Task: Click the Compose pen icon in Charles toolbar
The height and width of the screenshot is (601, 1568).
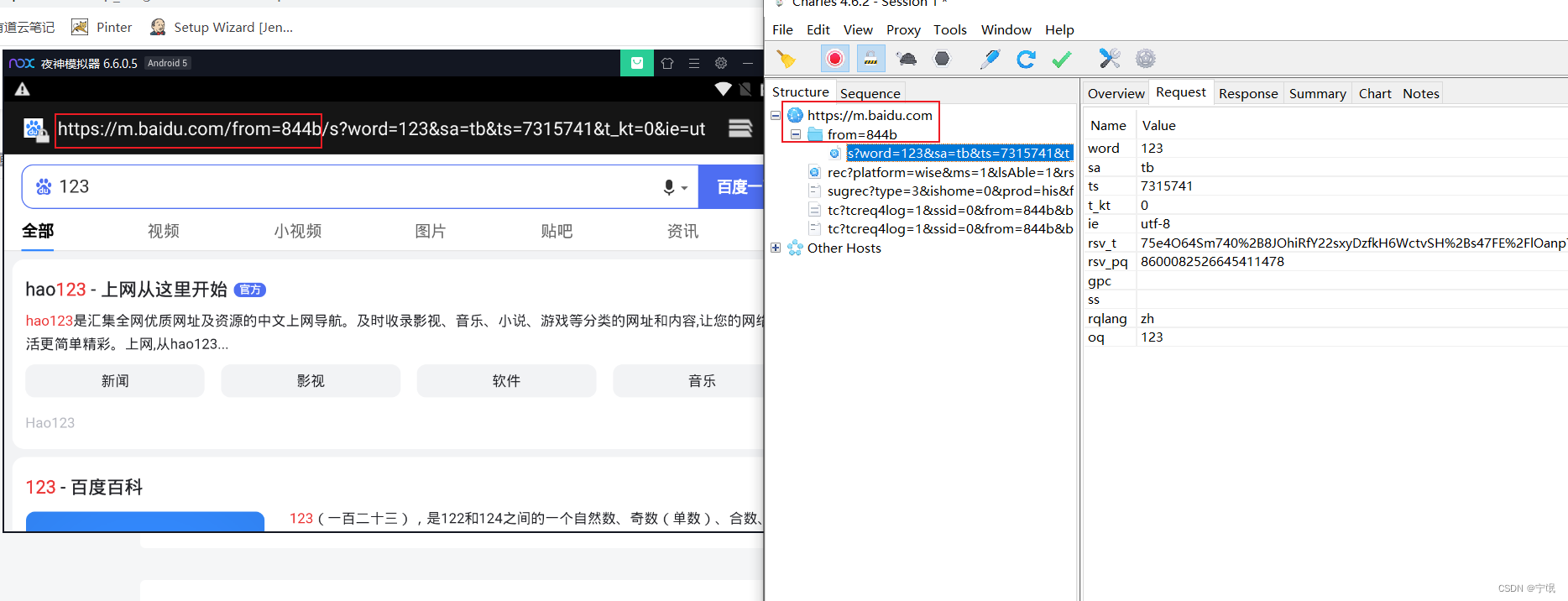Action: click(x=990, y=59)
